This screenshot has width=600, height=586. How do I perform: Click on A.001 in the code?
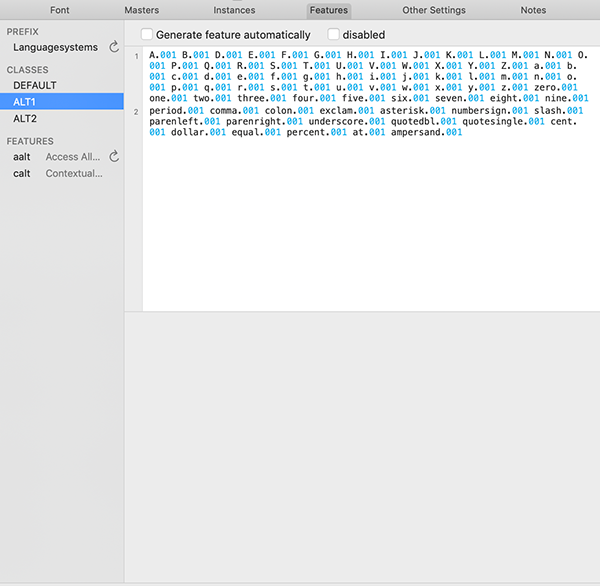pos(163,55)
